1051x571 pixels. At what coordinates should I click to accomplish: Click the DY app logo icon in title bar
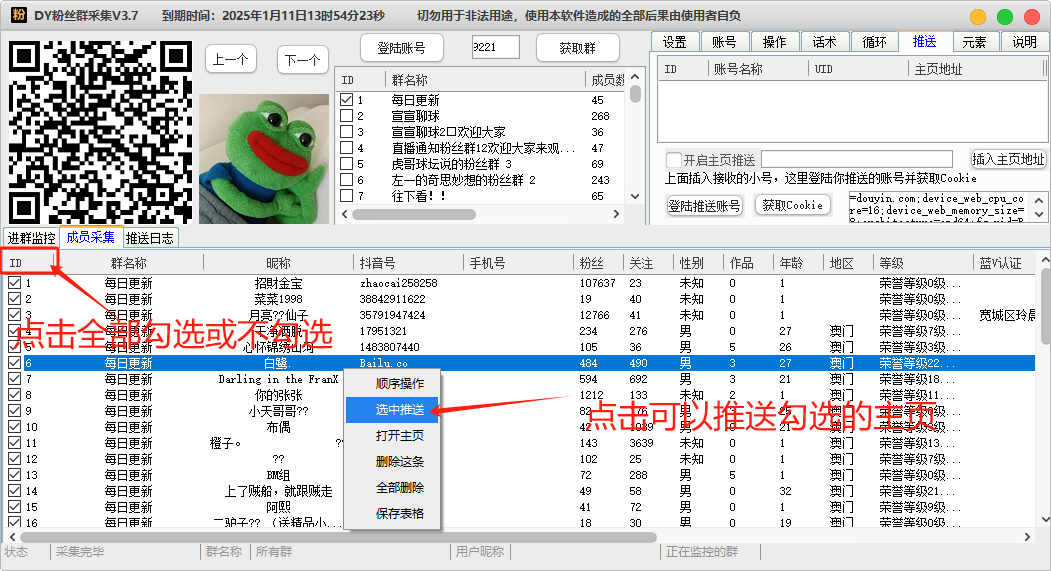(18, 16)
